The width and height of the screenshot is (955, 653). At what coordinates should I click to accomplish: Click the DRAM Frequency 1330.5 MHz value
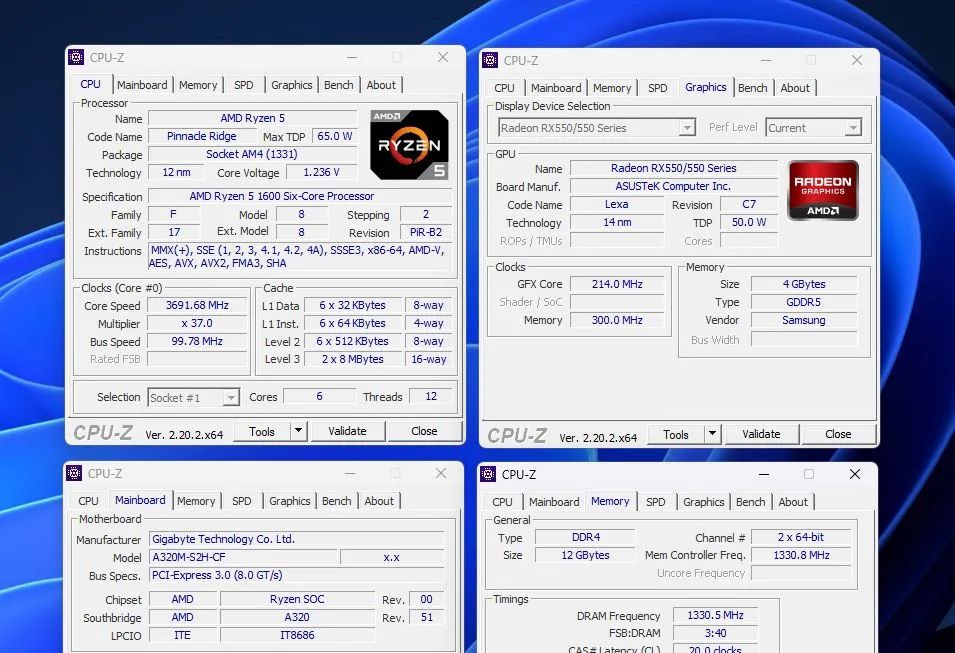pos(716,615)
